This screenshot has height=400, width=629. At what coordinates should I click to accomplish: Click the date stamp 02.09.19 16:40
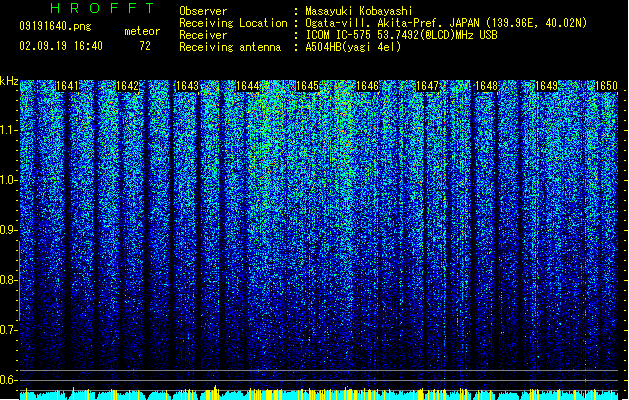click(x=61, y=46)
